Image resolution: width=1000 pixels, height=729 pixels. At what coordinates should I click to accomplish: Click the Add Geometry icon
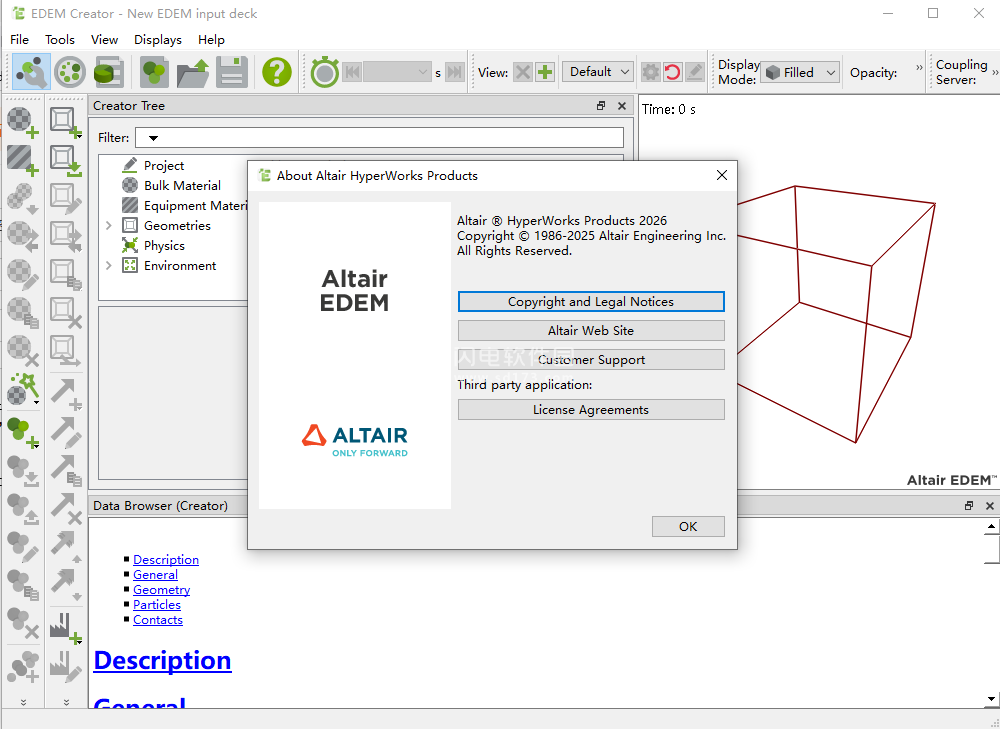tap(66, 121)
